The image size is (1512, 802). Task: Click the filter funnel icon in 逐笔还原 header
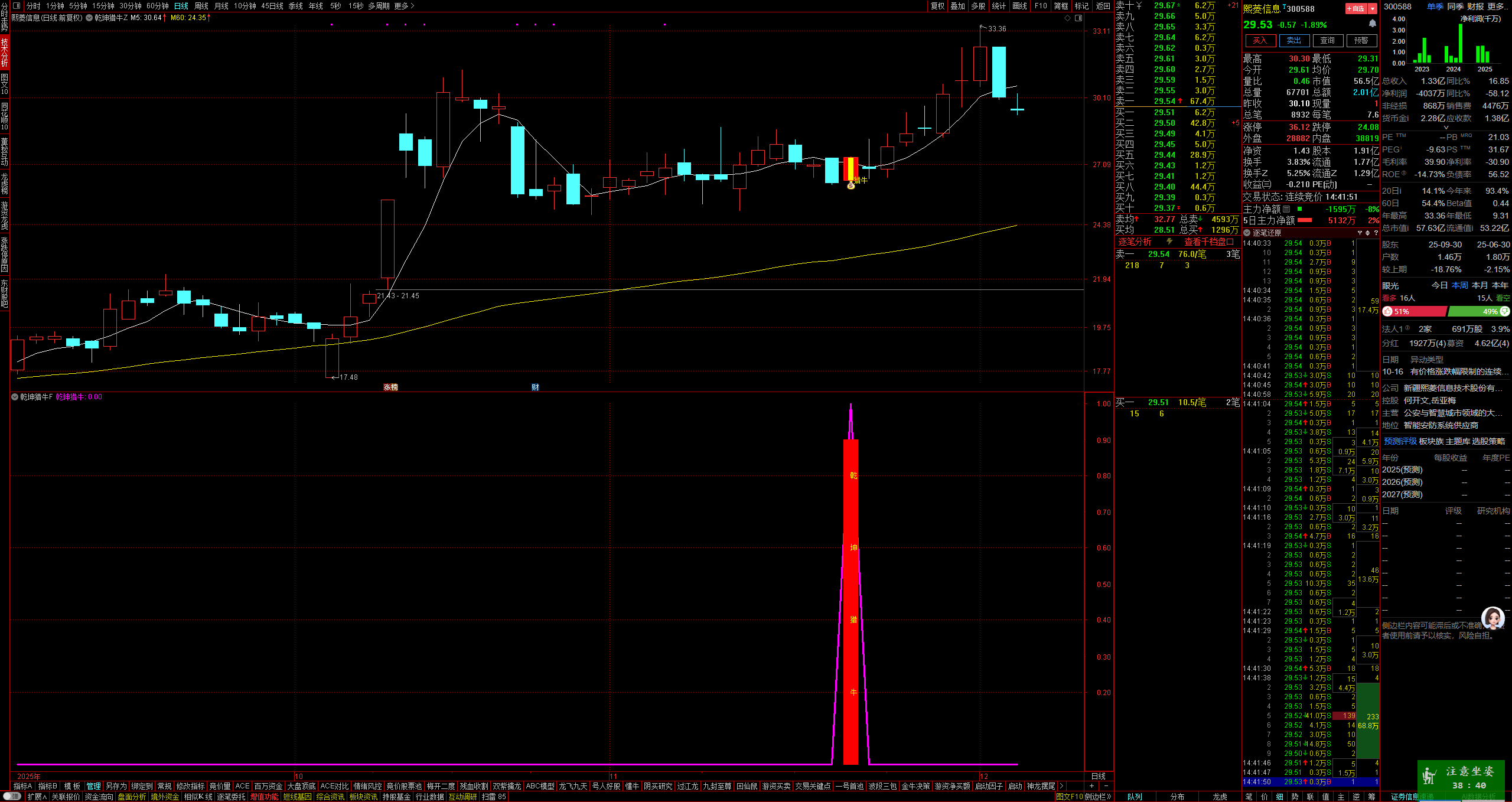click(1360, 233)
